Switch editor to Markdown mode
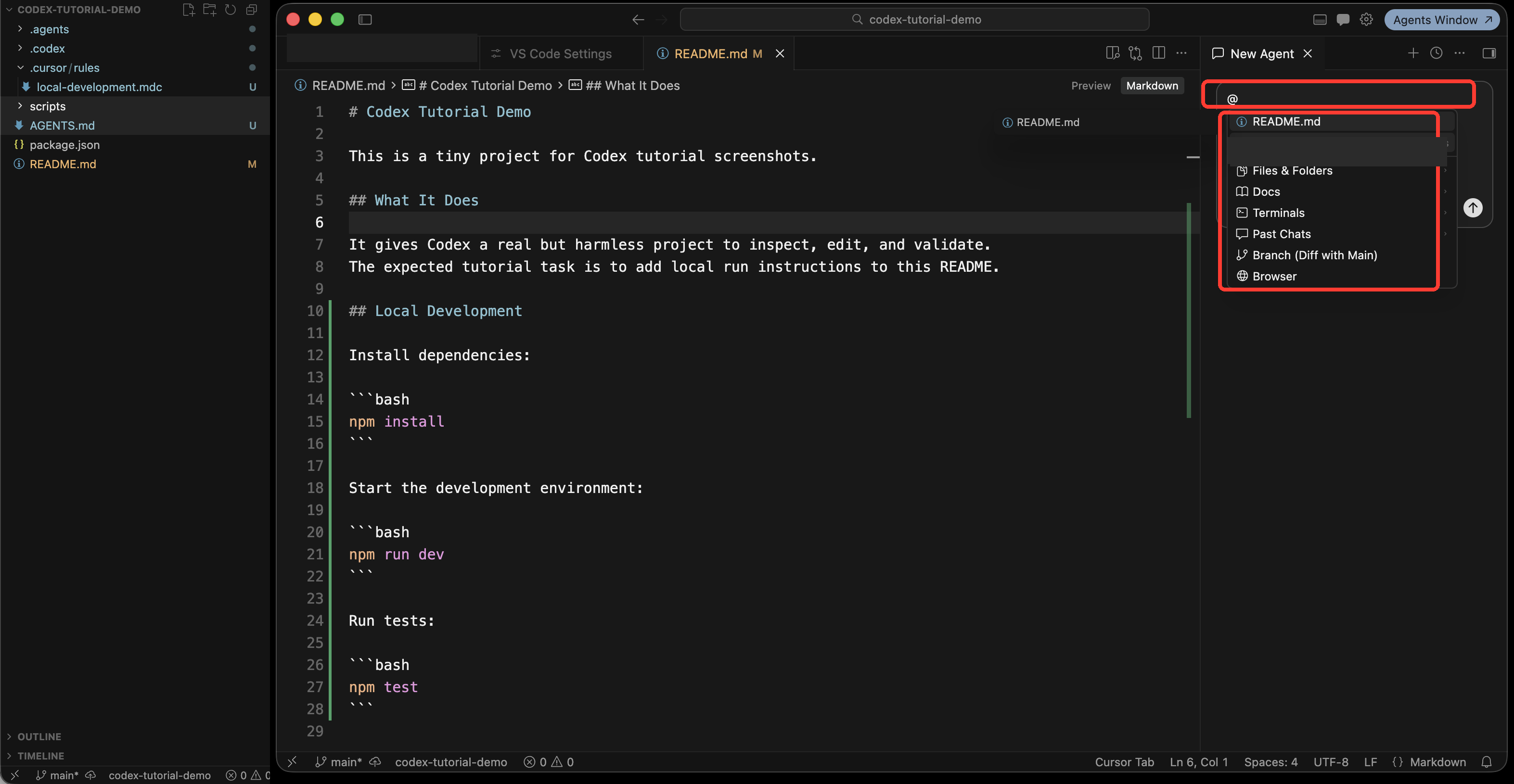The width and height of the screenshot is (1514, 784). point(1152,86)
